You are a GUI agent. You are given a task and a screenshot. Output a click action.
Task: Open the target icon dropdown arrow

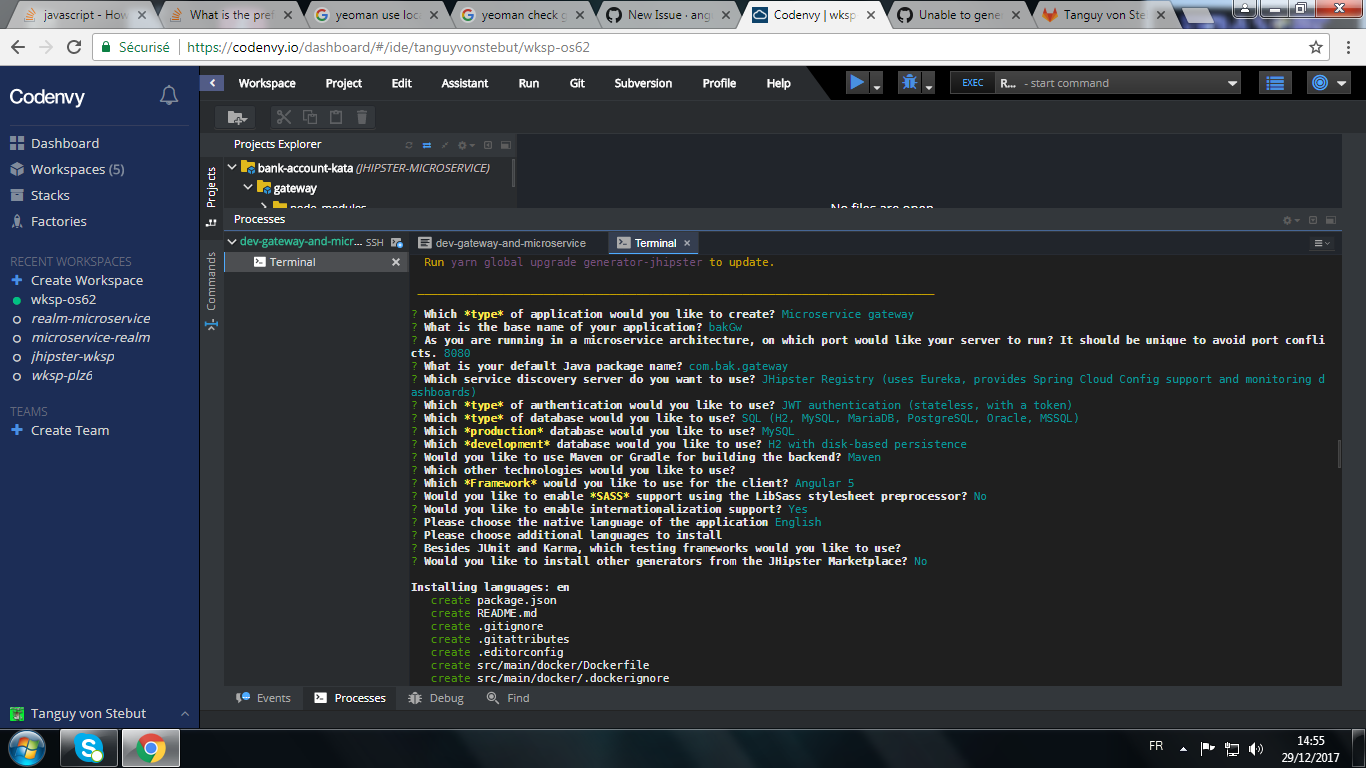point(1342,83)
